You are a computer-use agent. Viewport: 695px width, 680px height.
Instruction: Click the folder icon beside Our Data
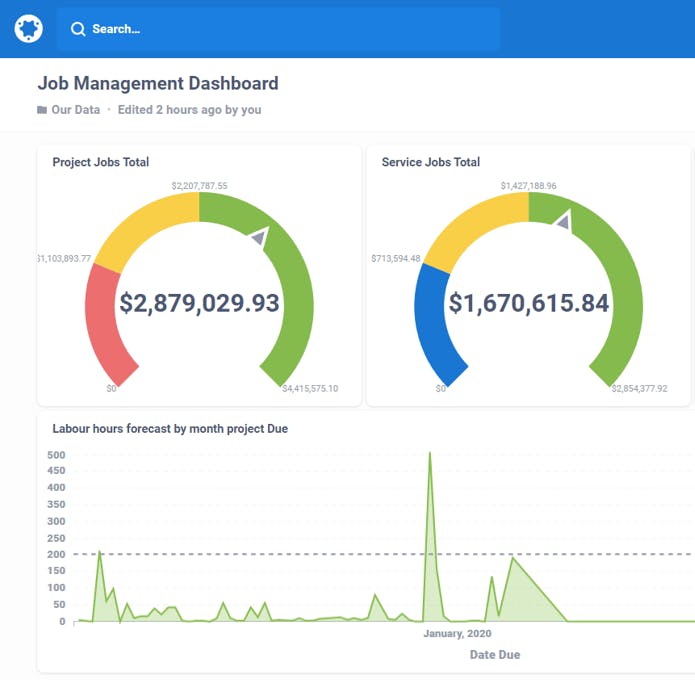click(42, 110)
